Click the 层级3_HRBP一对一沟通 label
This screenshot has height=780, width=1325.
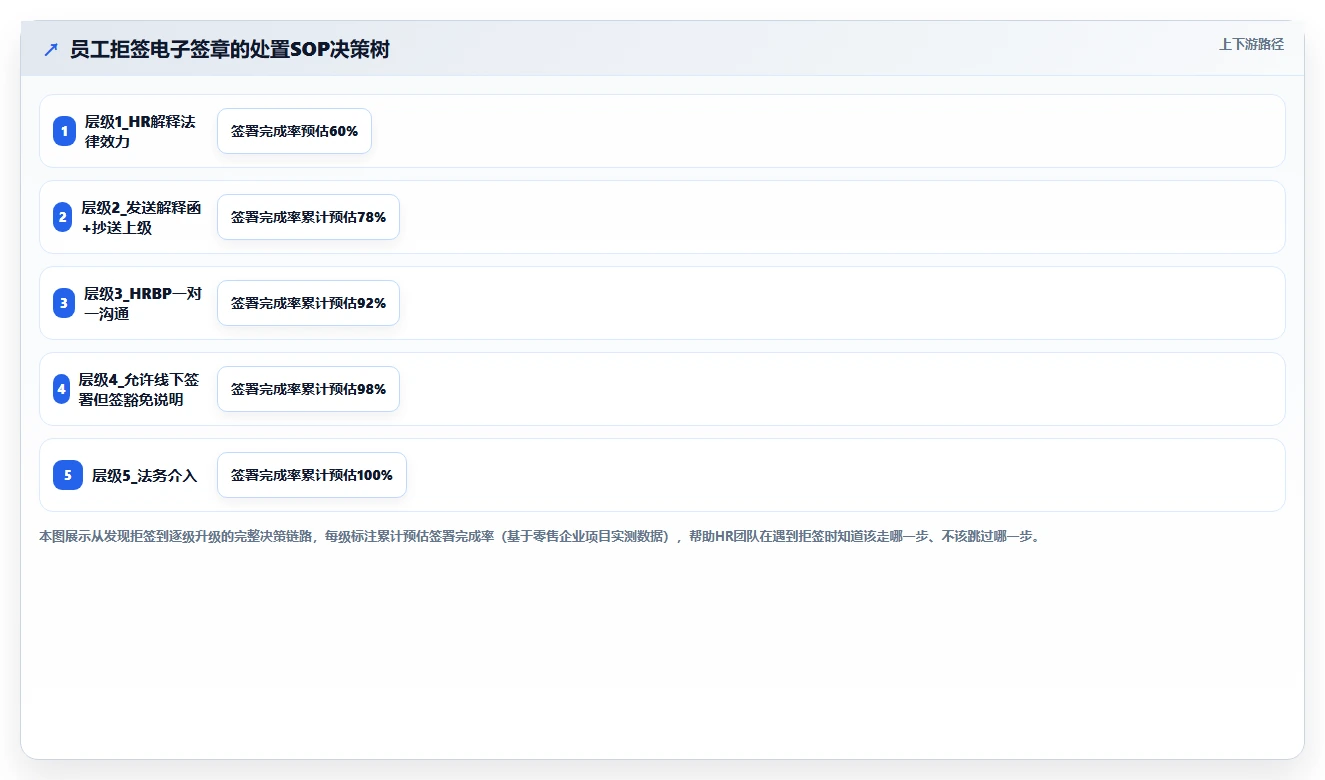(x=143, y=303)
